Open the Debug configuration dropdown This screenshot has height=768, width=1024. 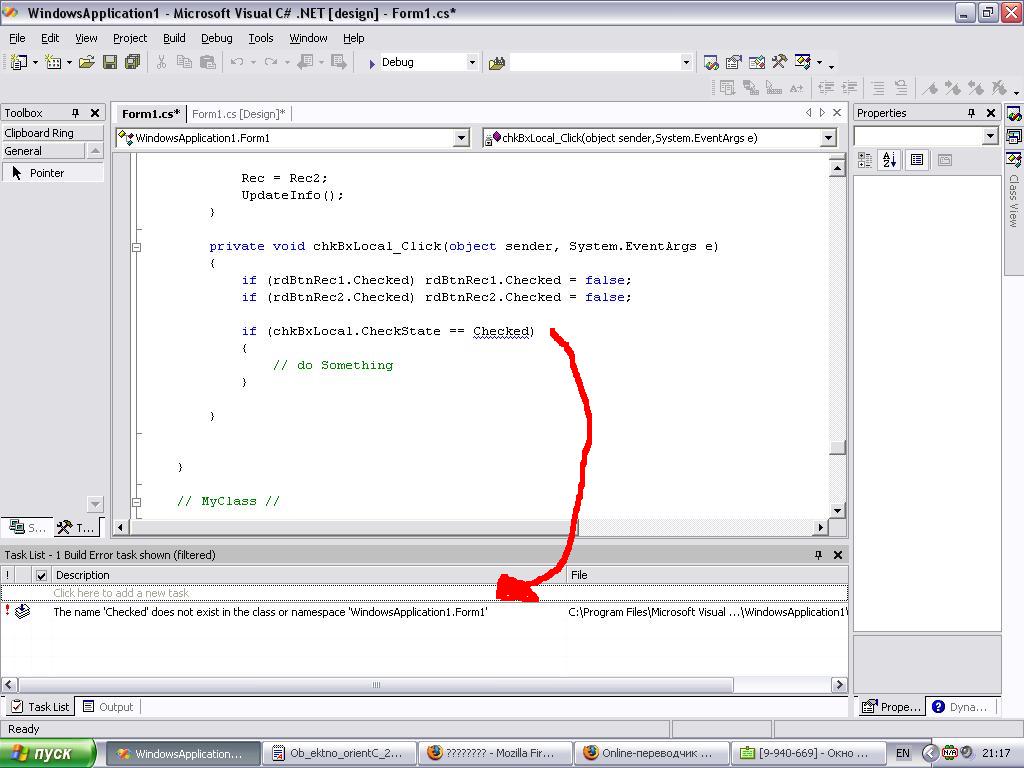[x=472, y=62]
